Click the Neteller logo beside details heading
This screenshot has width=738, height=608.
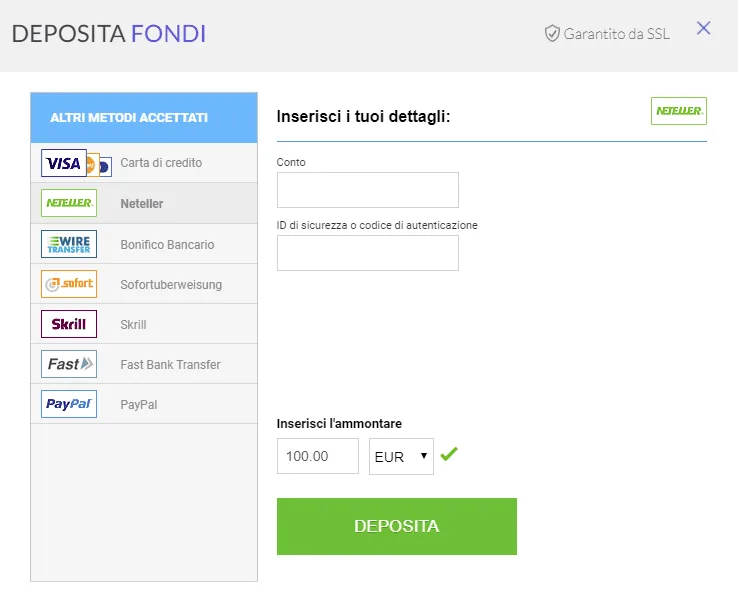coord(679,111)
